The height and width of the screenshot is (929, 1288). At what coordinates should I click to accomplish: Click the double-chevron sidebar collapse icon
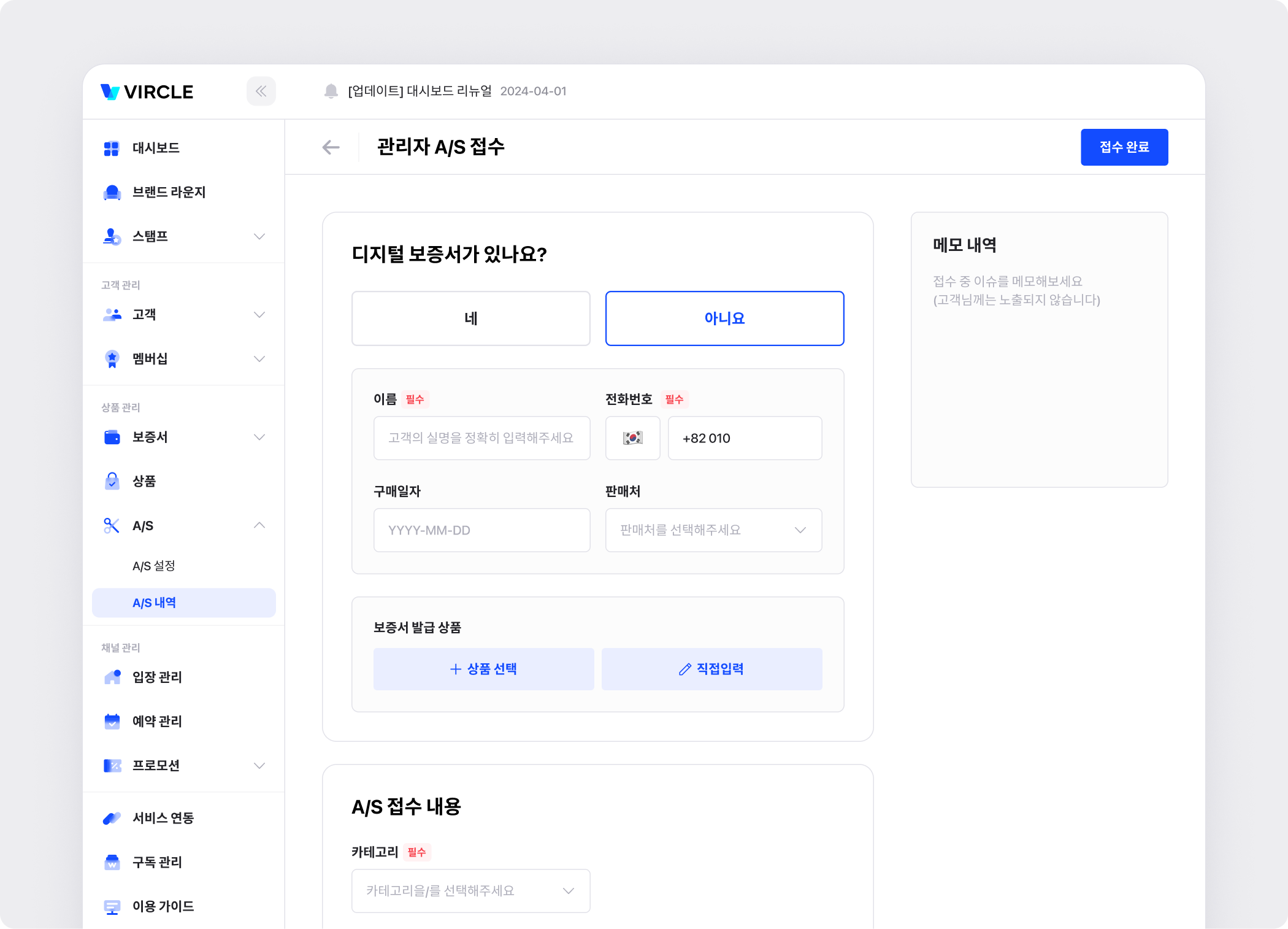(x=261, y=91)
